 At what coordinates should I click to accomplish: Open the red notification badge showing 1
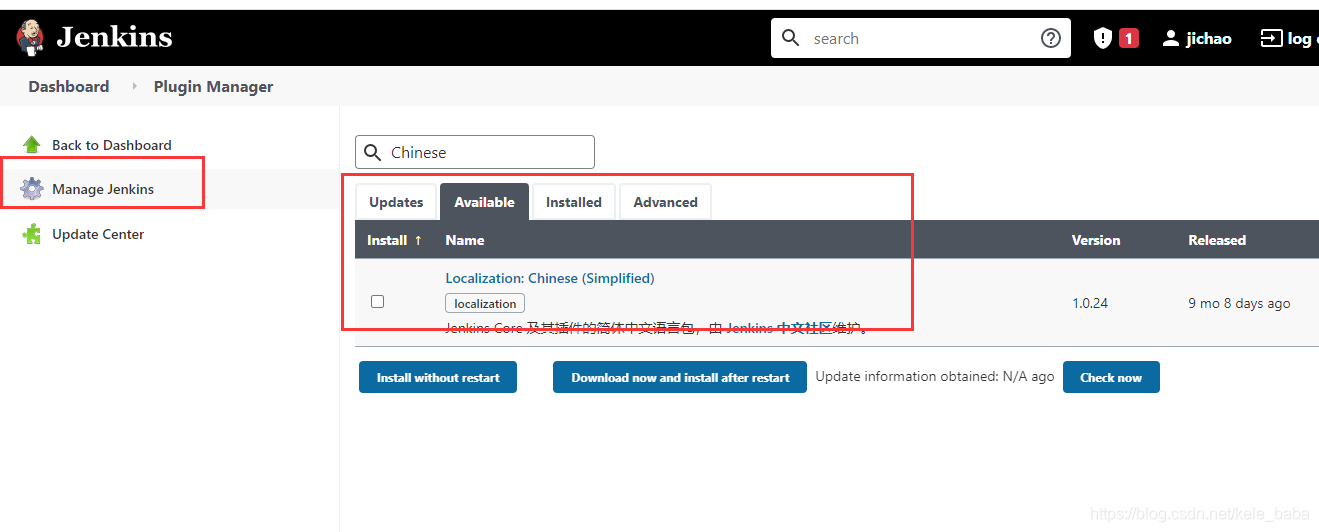1129,38
